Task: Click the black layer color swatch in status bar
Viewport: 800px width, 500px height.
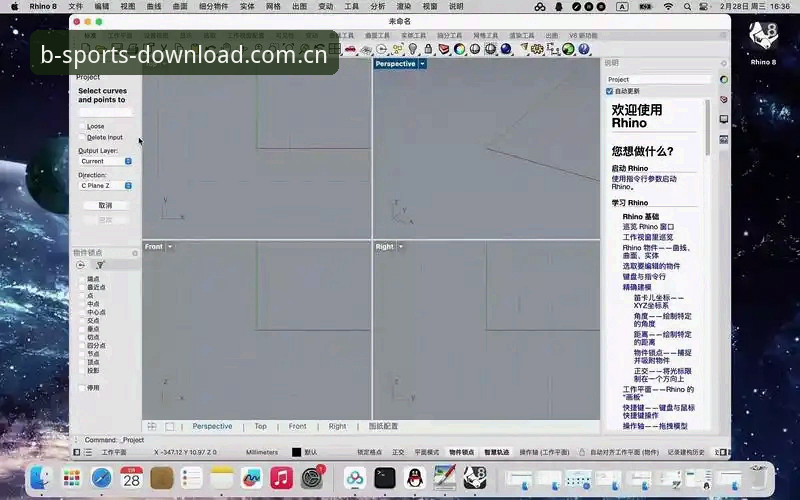Action: coord(296,452)
